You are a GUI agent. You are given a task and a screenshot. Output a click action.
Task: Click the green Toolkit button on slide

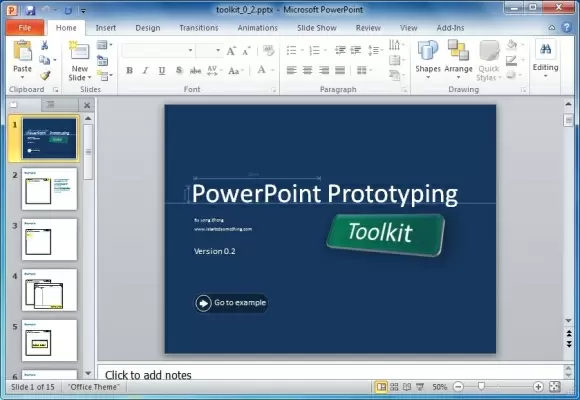(x=385, y=234)
